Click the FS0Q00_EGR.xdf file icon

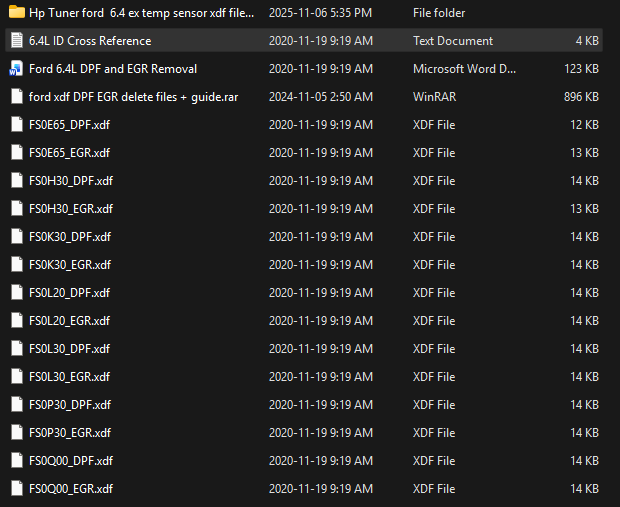[16, 489]
